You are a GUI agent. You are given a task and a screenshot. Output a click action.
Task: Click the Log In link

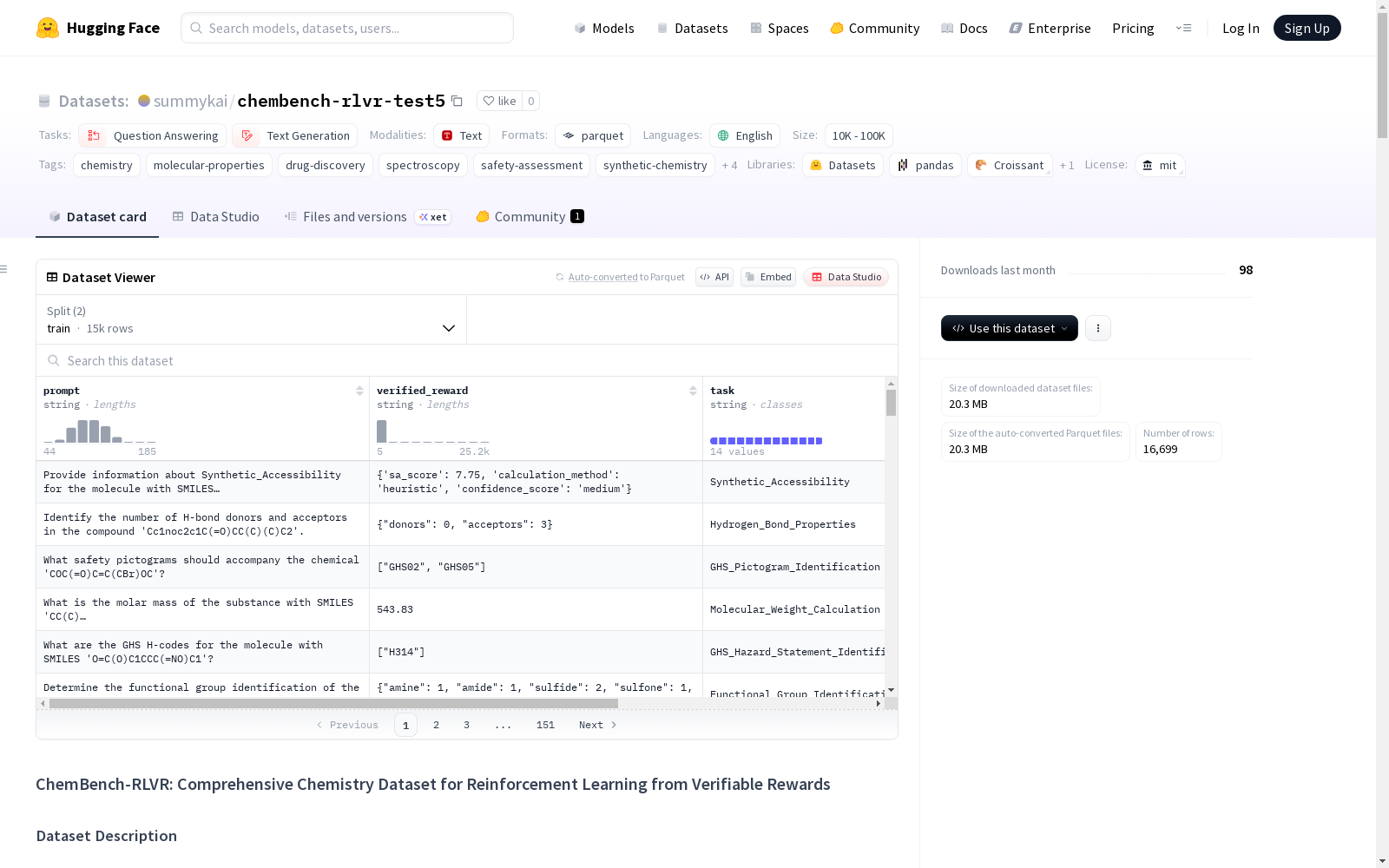(1241, 28)
